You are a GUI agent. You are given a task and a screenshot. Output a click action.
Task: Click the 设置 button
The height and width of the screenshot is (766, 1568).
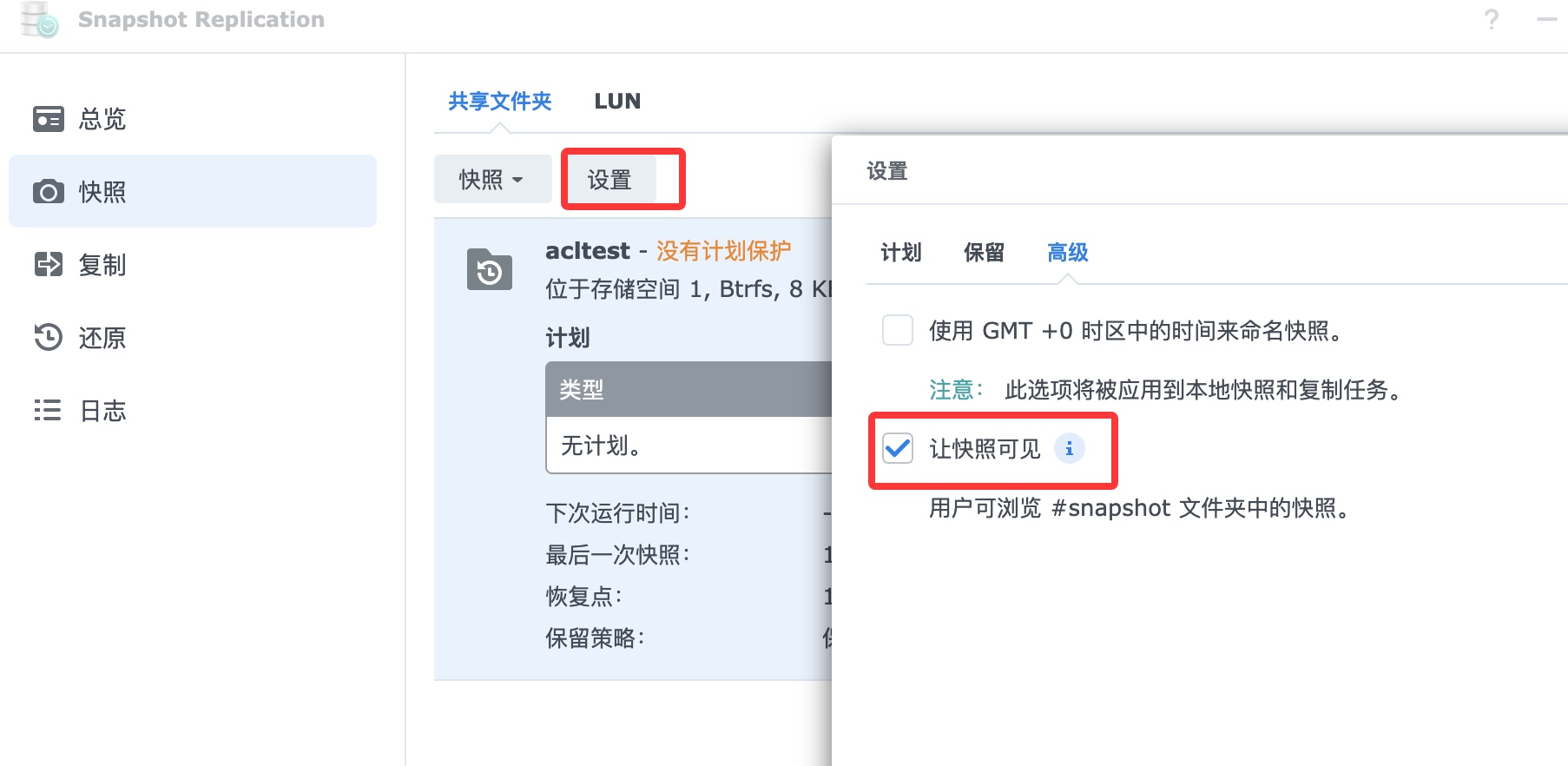(609, 180)
